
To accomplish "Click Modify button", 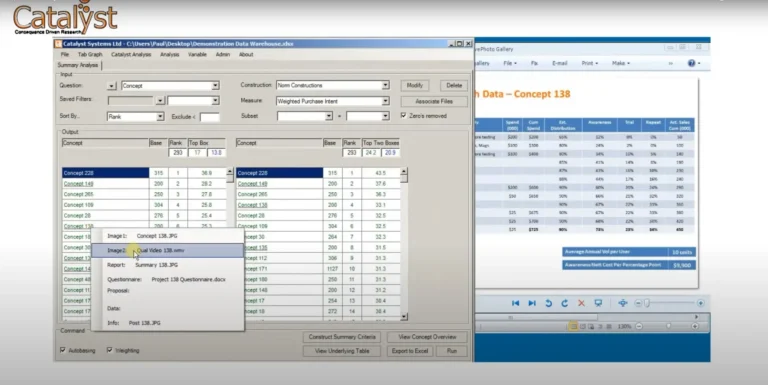I will click(x=415, y=85).
